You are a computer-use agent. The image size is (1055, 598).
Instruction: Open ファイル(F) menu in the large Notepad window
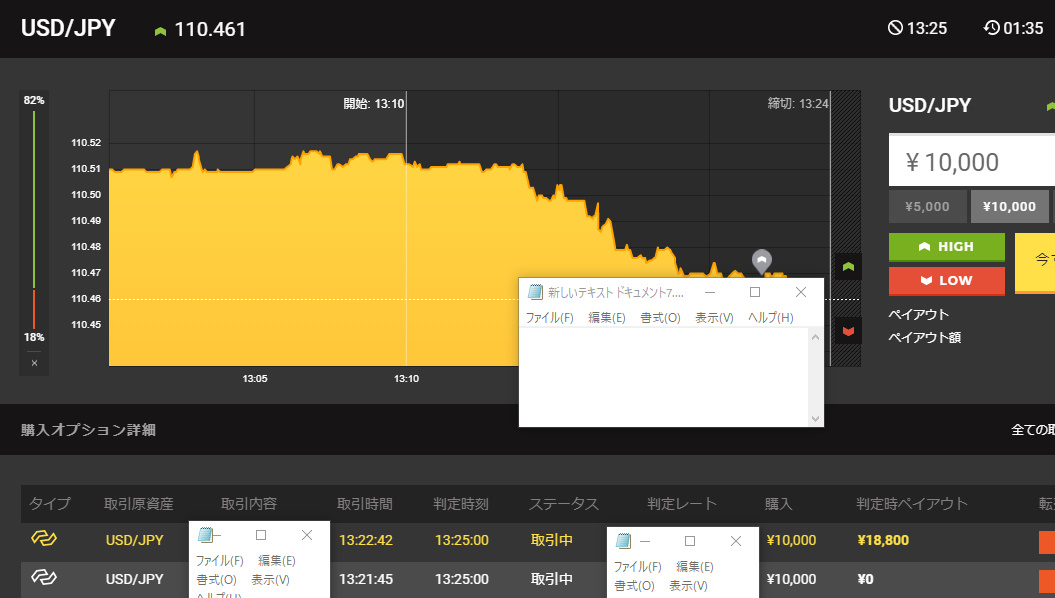[x=549, y=317]
